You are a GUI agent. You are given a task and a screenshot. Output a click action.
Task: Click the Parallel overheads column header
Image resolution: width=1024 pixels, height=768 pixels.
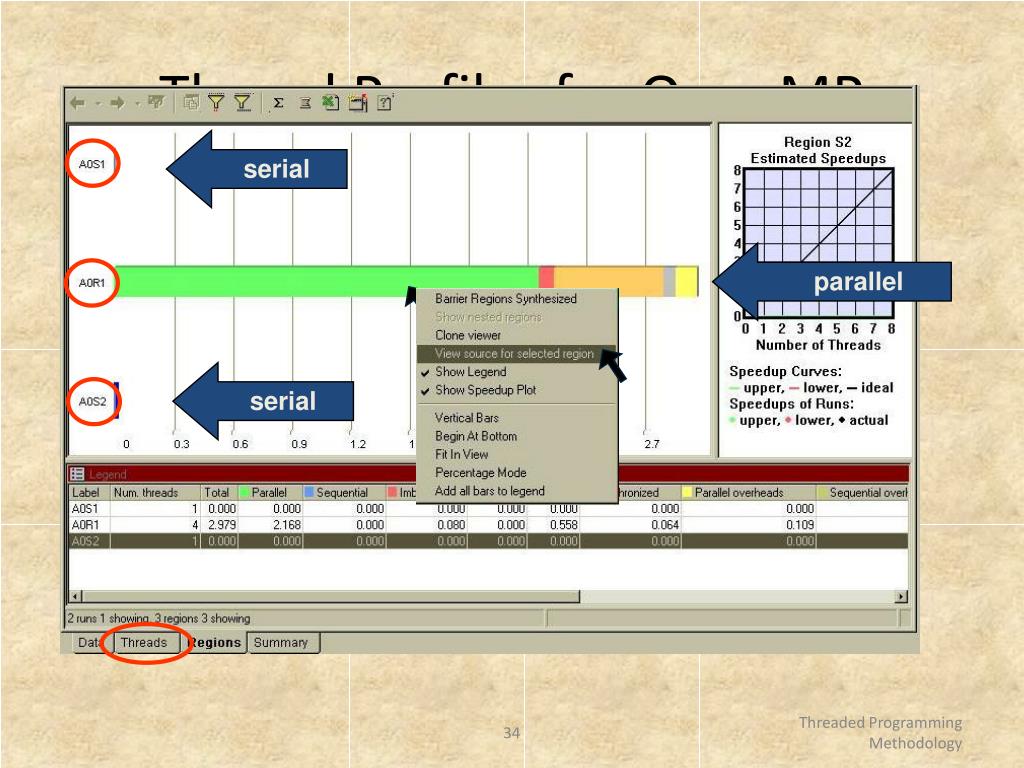tap(748, 492)
